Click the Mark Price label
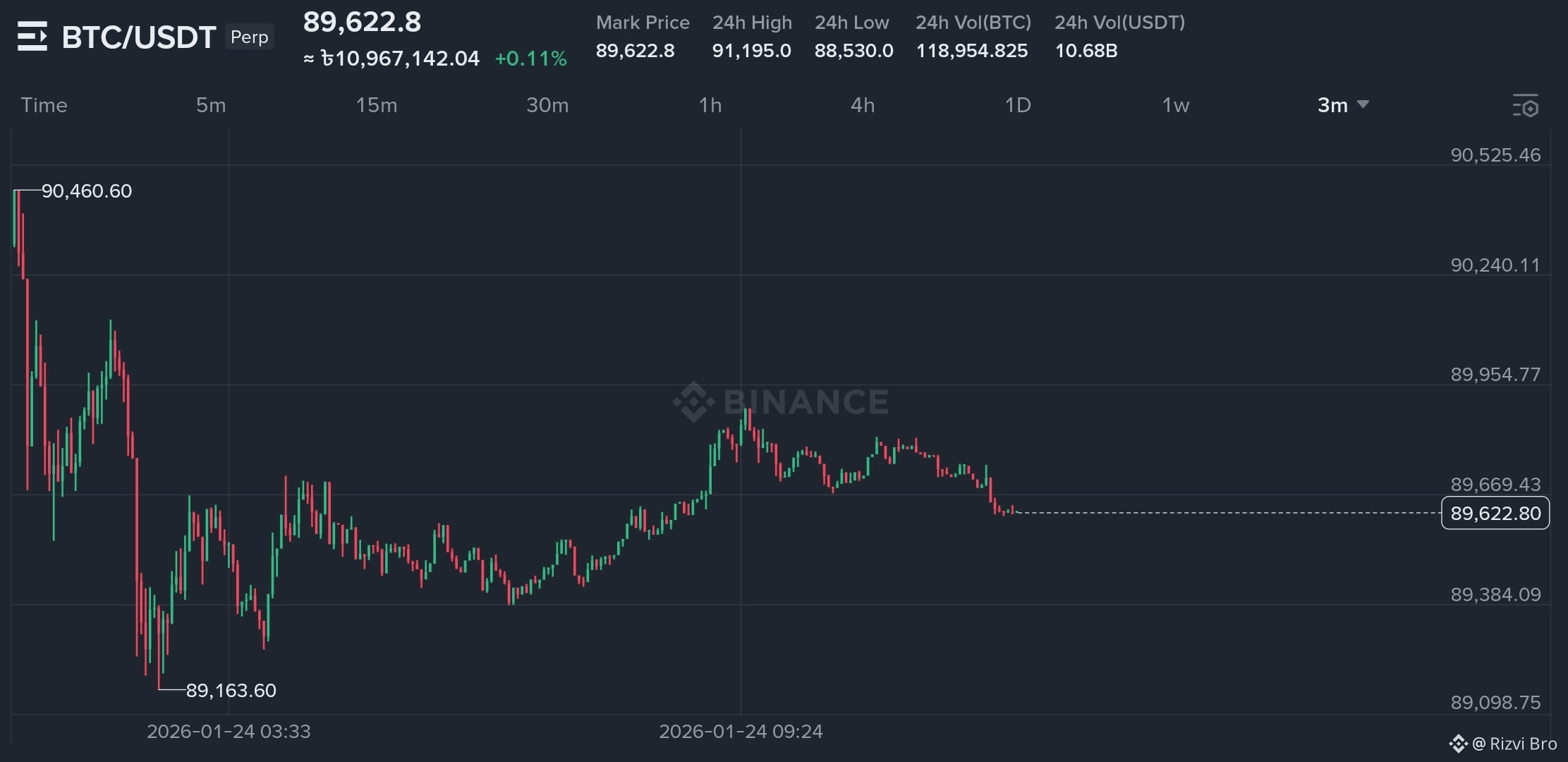The height and width of the screenshot is (762, 1568). [643, 23]
